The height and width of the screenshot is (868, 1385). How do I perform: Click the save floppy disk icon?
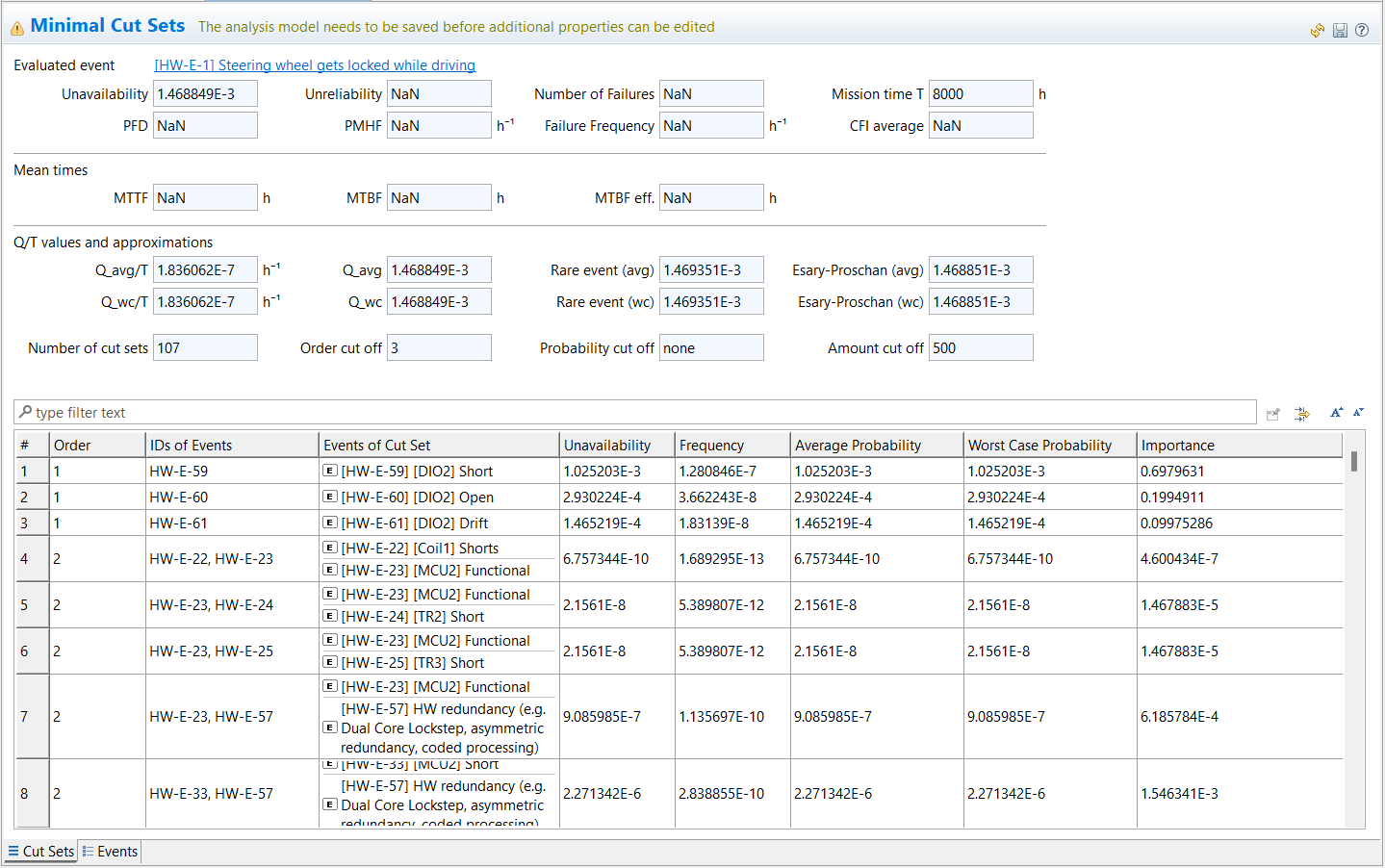coord(1340,31)
